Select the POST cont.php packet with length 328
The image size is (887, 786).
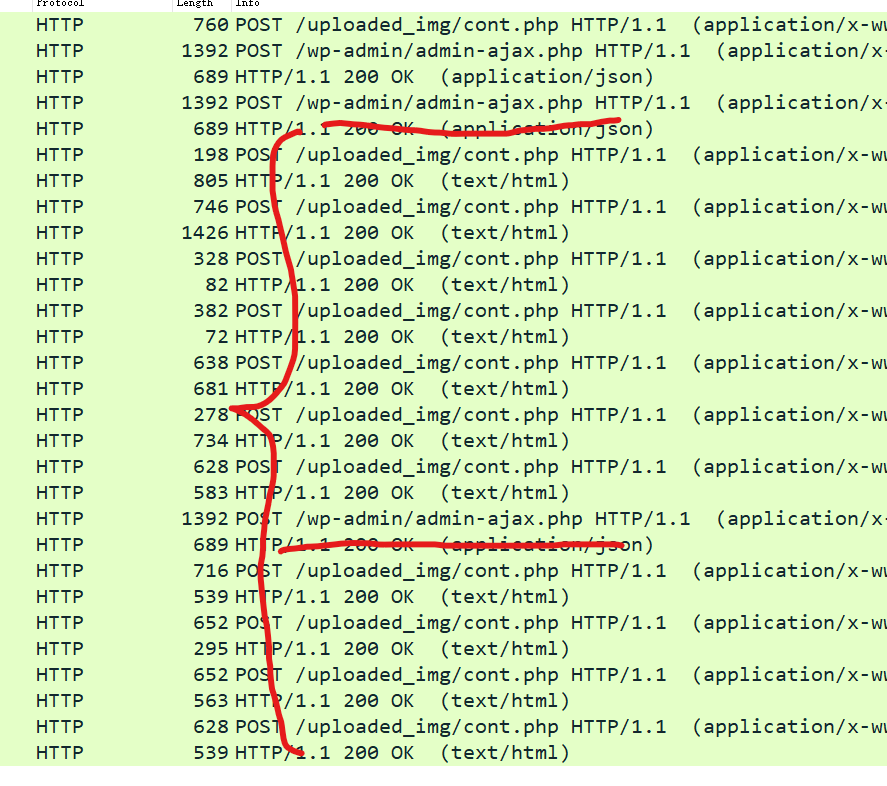coord(444,259)
